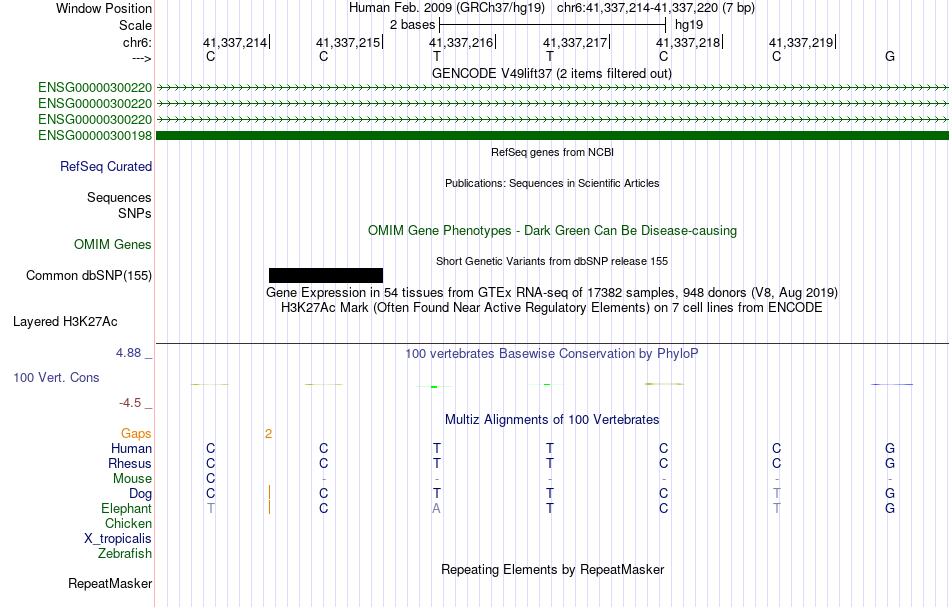Open OMIM Genes track label
The width and height of the screenshot is (950, 607).
pyautogui.click(x=112, y=244)
